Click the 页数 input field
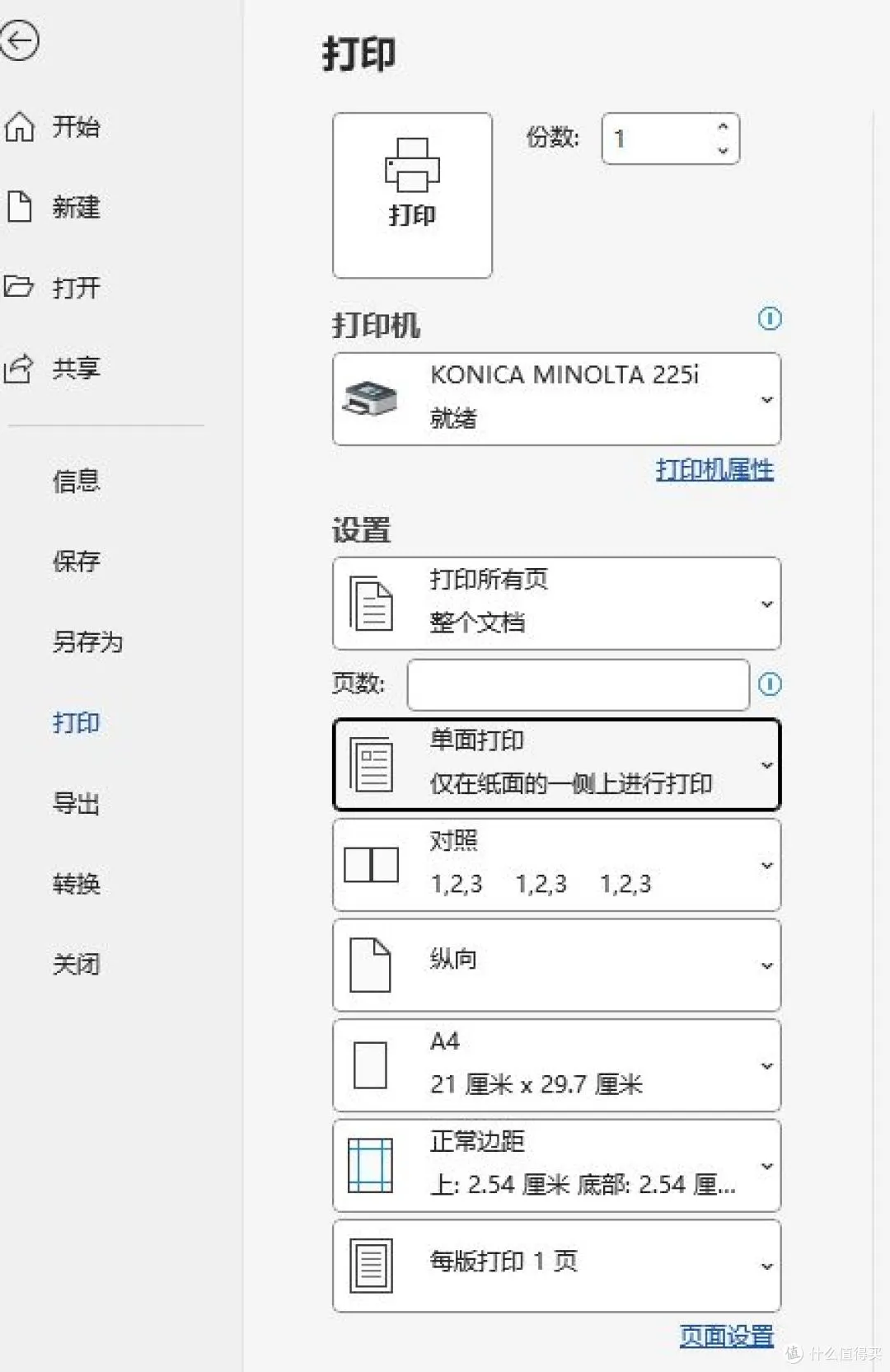 (578, 684)
